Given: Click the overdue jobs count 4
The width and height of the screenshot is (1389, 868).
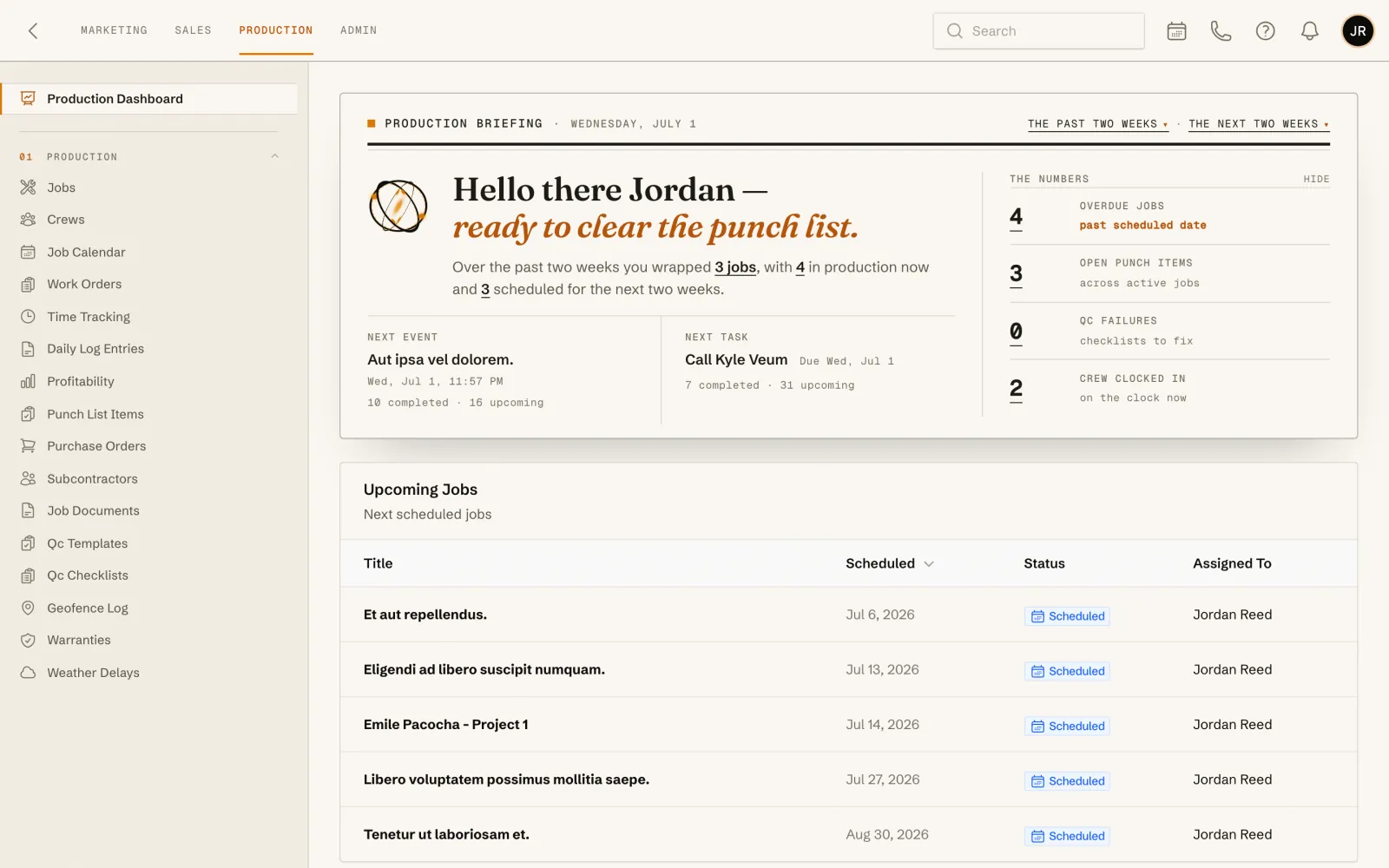Looking at the screenshot, I should pos(1016,216).
